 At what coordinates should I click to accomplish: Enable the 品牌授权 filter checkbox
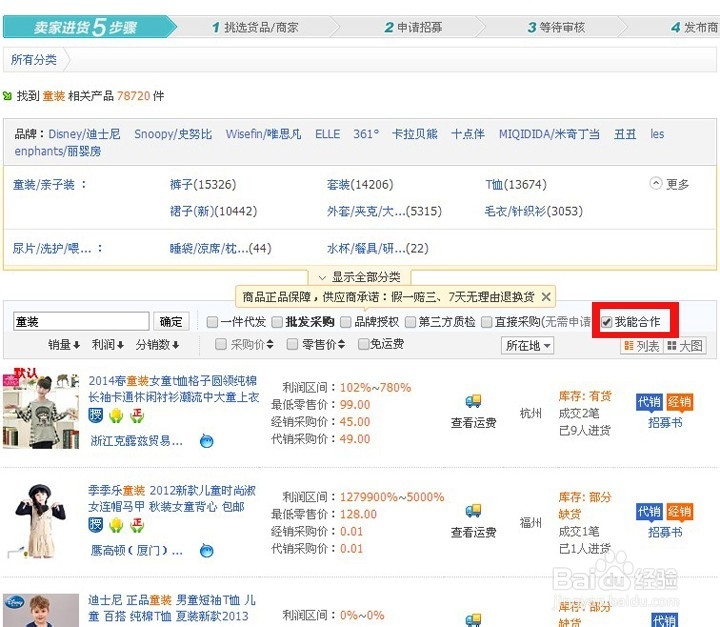click(346, 322)
